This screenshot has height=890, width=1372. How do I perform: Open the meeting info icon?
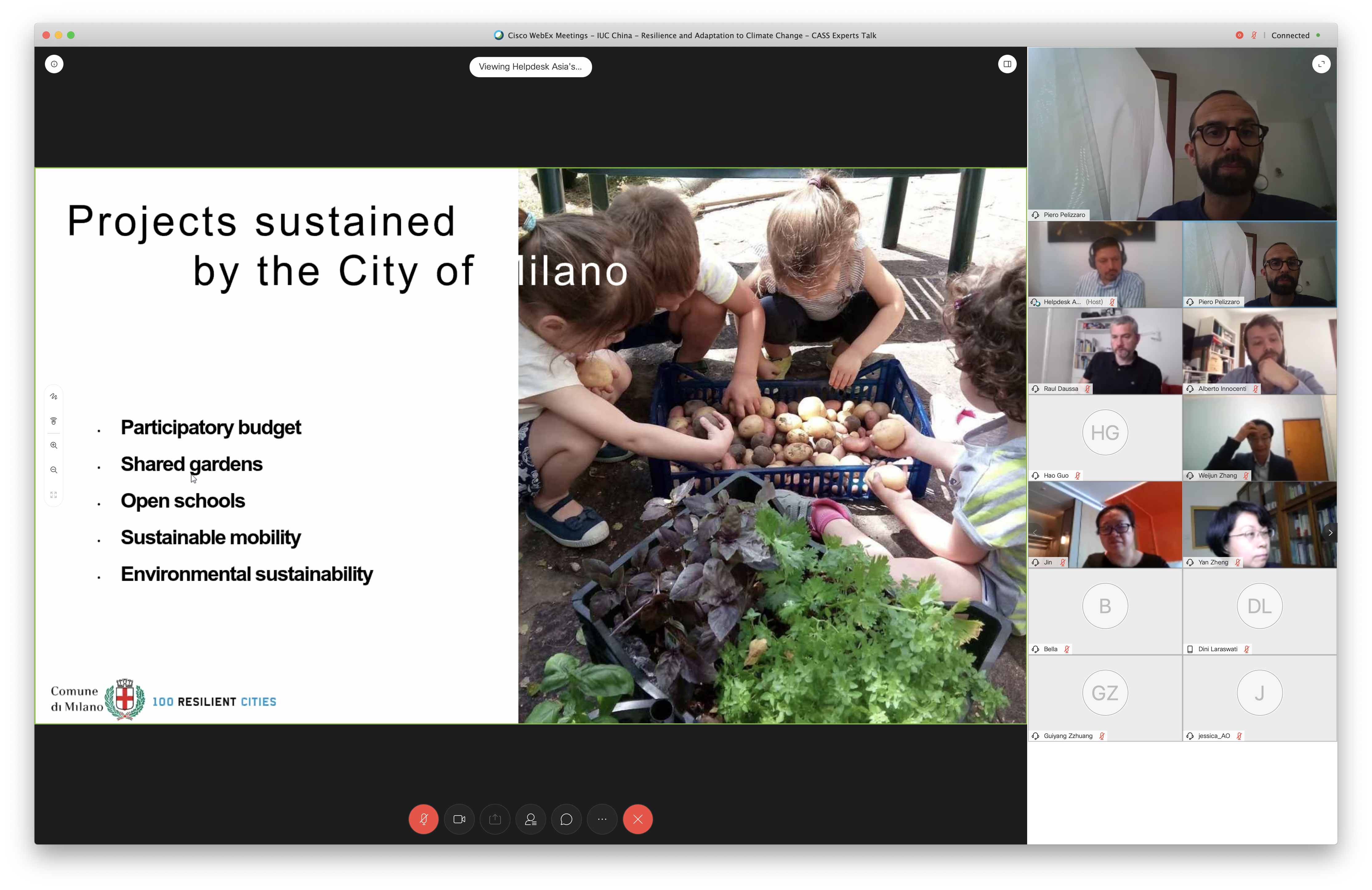pos(54,64)
